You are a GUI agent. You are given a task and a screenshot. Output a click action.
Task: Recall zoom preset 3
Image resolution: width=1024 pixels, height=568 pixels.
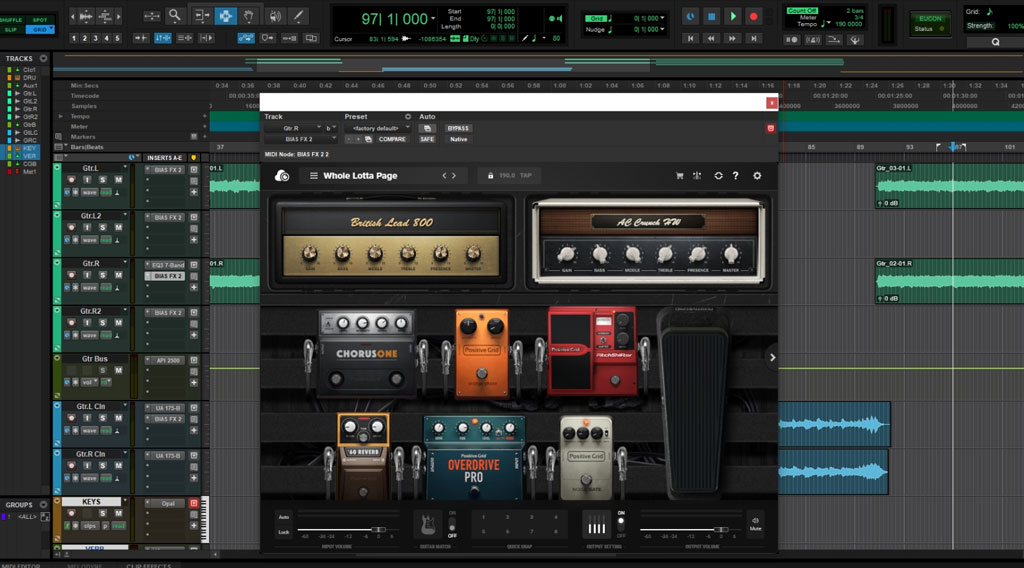pyautogui.click(x=95, y=39)
